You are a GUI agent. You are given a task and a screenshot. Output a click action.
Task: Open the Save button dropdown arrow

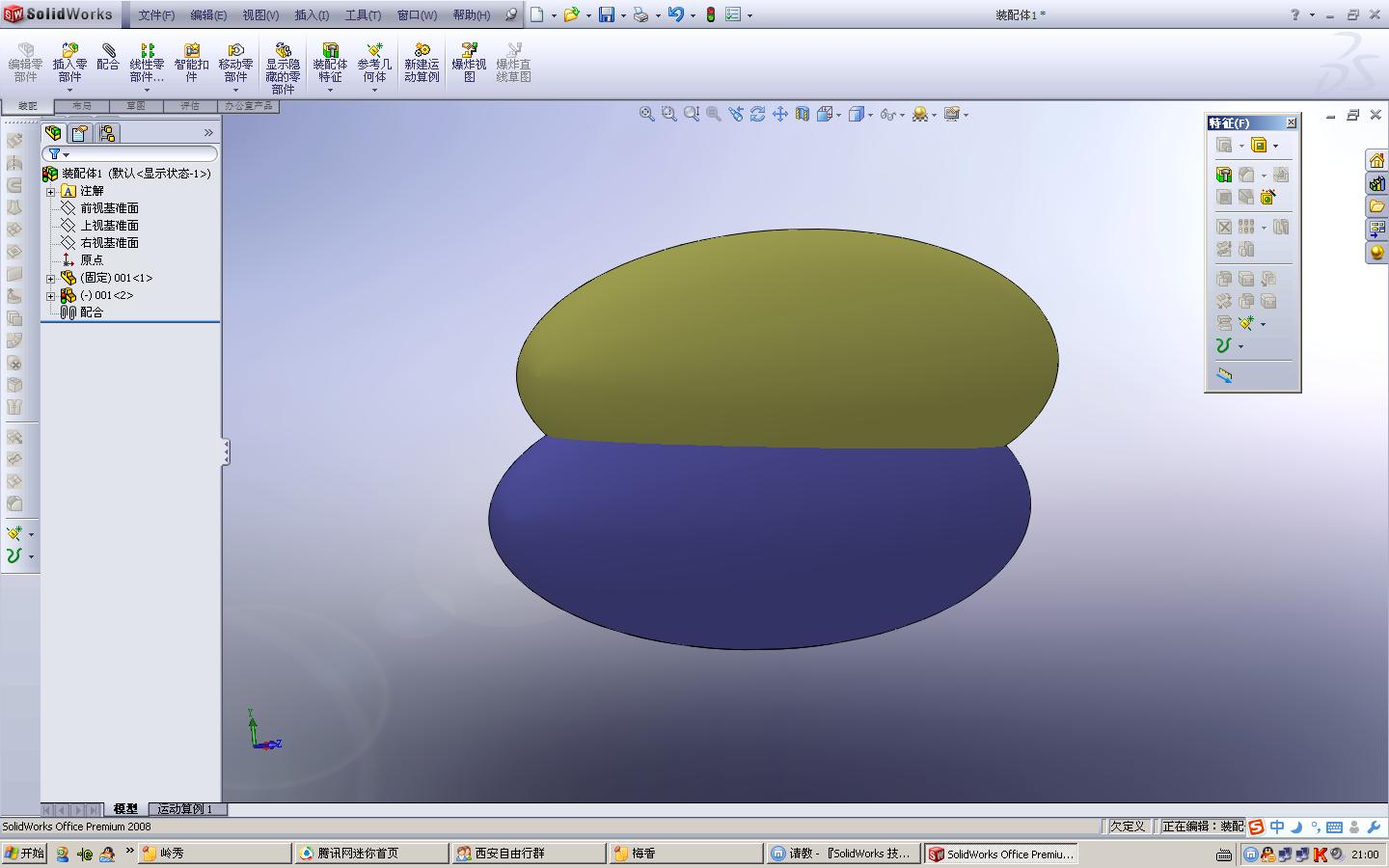[623, 15]
